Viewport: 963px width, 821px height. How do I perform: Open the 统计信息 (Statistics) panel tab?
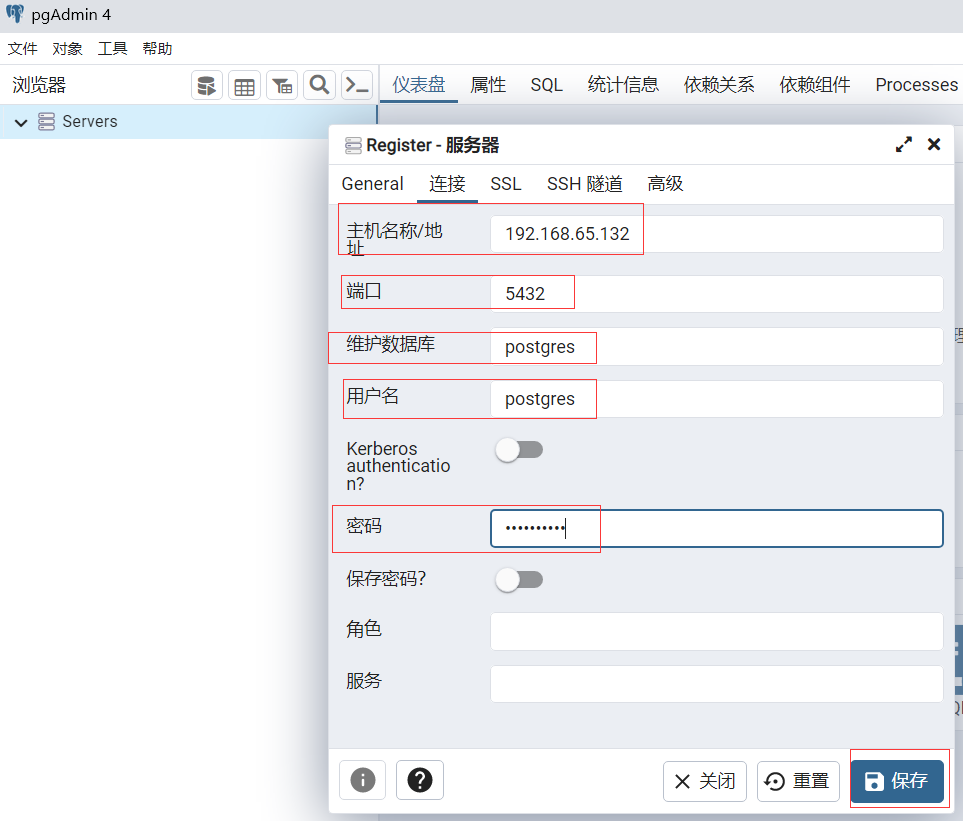click(x=623, y=85)
